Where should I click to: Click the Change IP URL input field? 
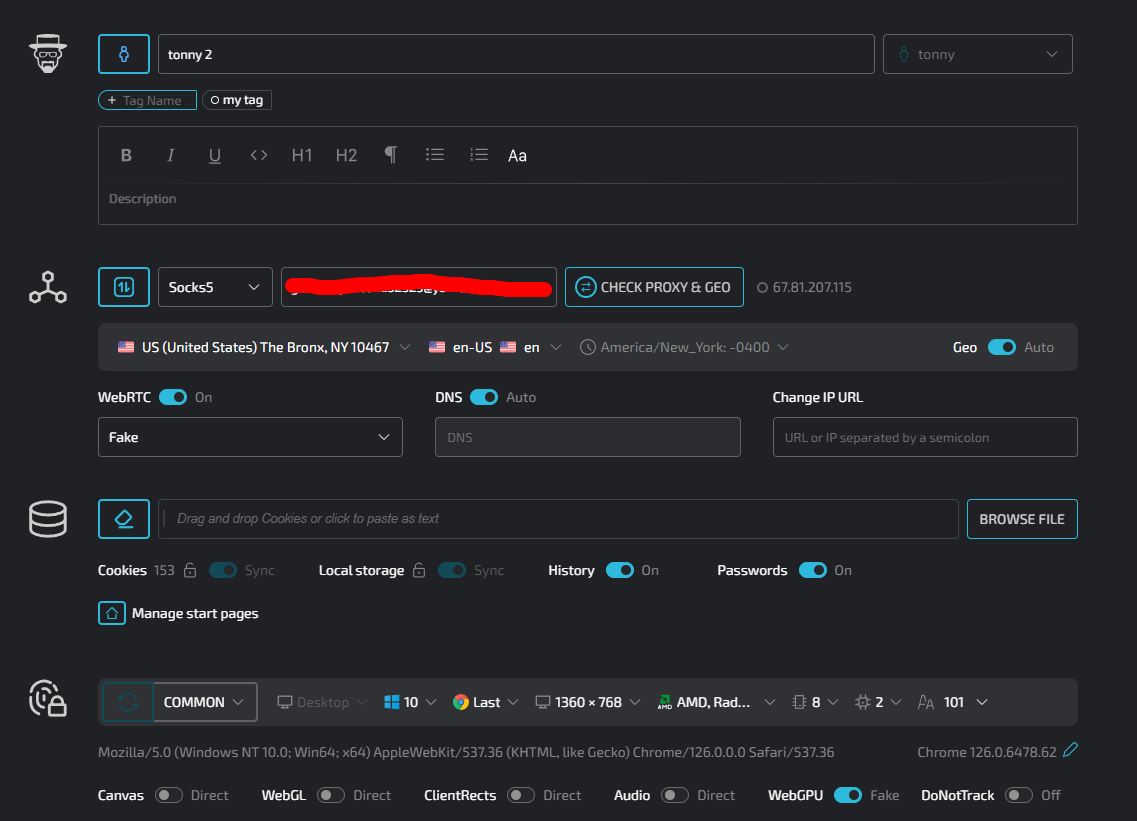tap(925, 437)
